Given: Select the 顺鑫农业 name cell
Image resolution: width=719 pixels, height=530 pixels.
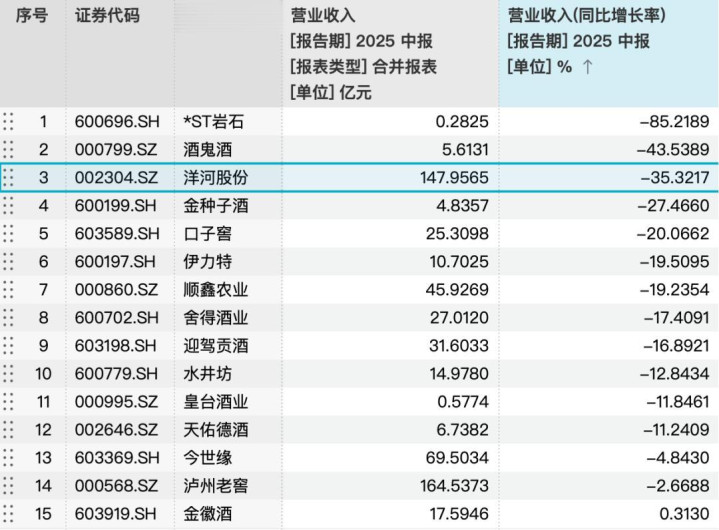Looking at the screenshot, I should pyautogui.click(x=216, y=289).
